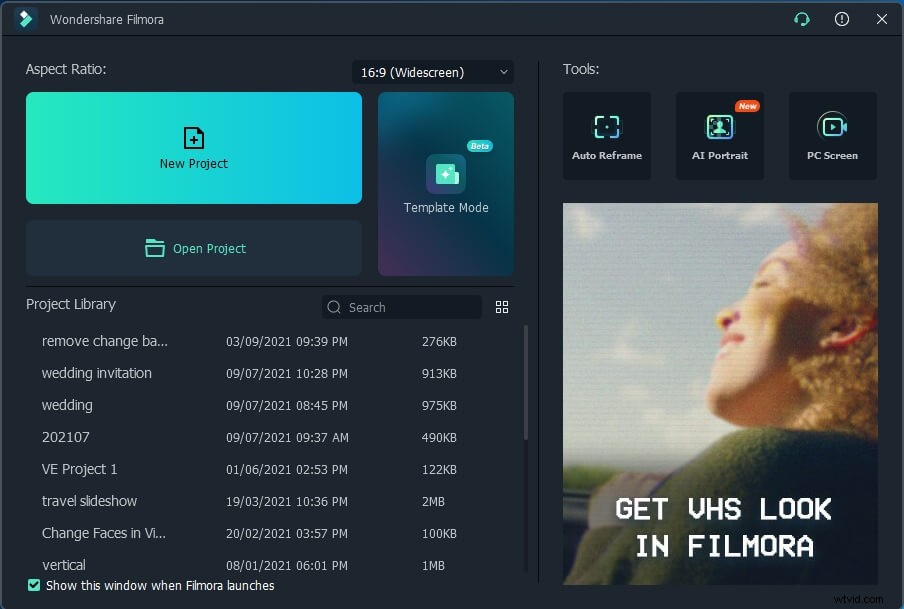Switch project library to grid view

coord(502,307)
